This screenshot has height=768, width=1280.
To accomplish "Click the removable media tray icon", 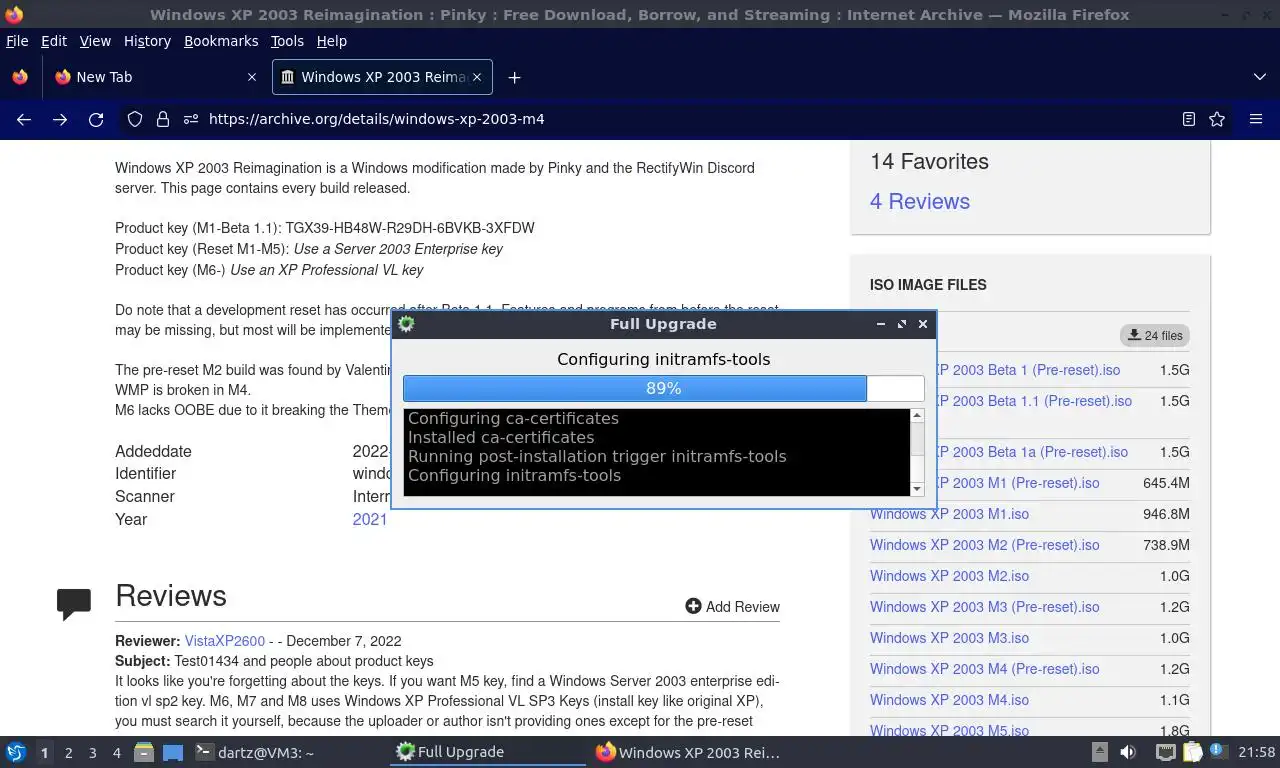I will (x=1099, y=752).
